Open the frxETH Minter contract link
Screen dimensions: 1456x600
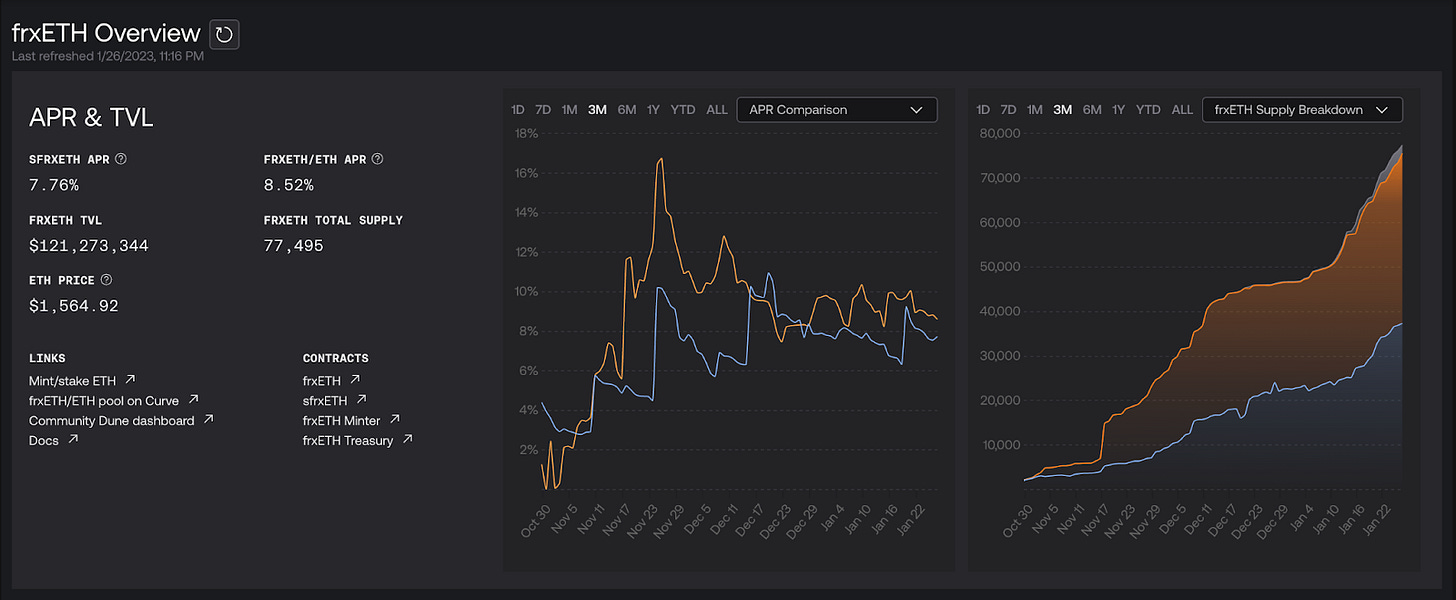tap(342, 420)
